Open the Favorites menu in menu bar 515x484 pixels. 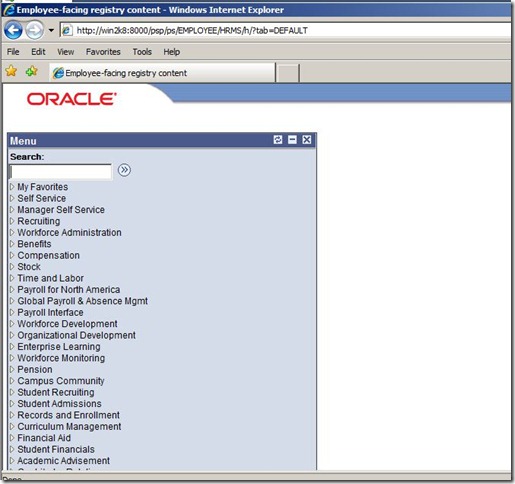coord(103,52)
